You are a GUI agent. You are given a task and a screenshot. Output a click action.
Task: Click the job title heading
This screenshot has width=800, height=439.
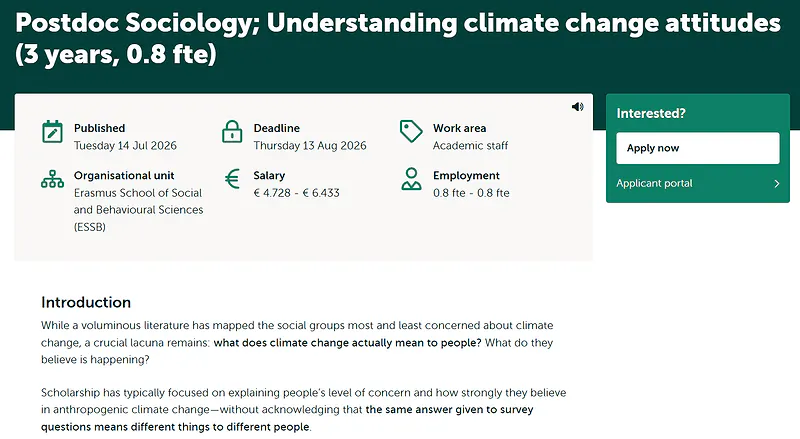click(398, 38)
